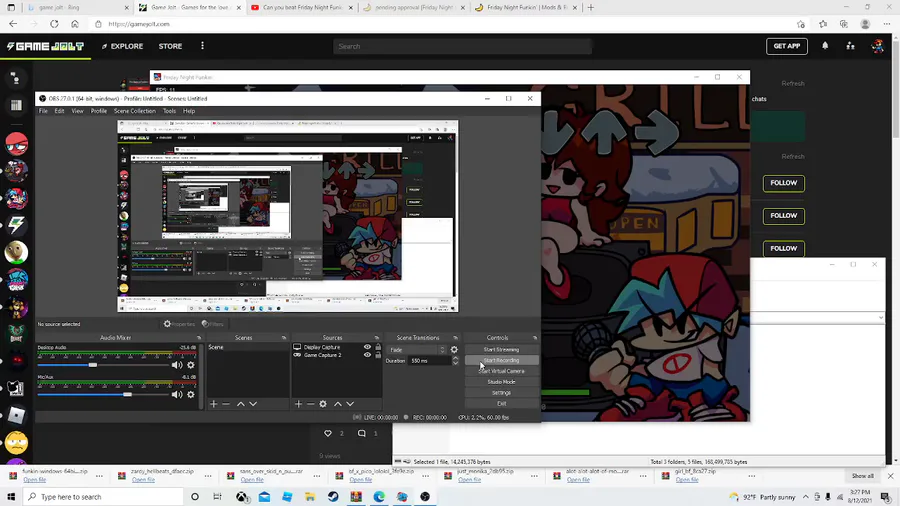Select the Scene item in Scenes list

247,347
